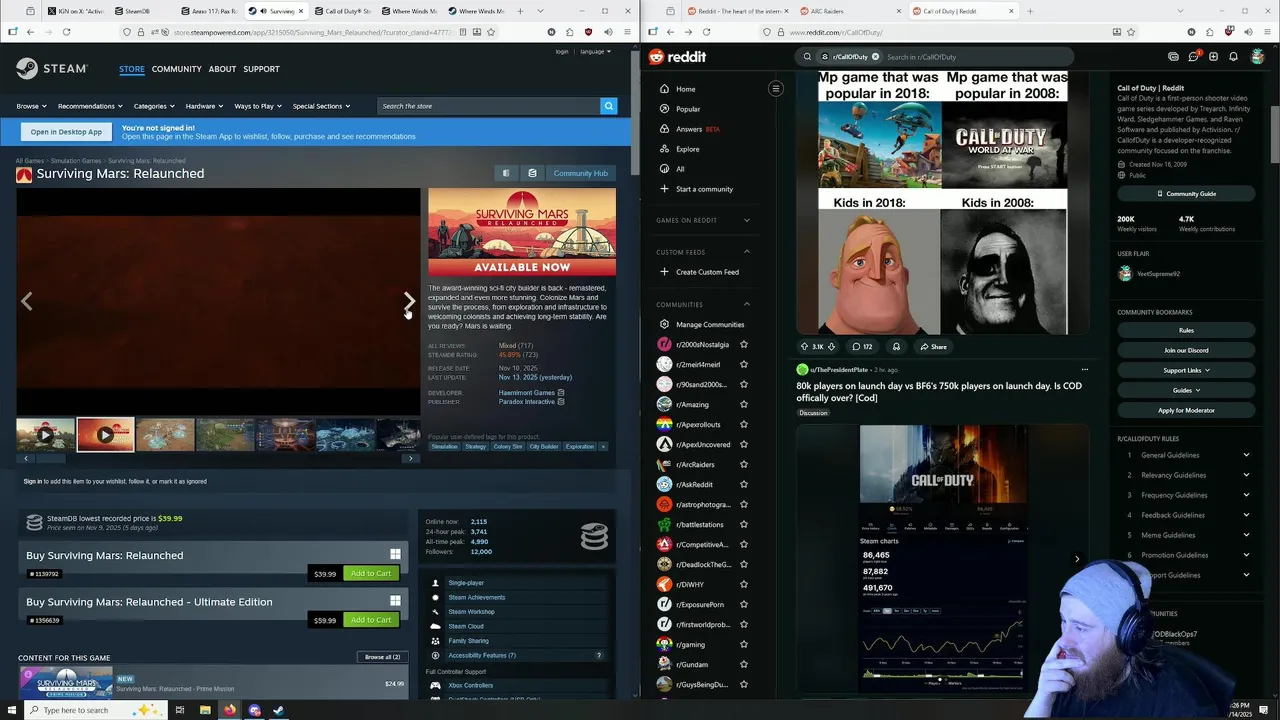Click the next screenshot arrow on the Steam media viewer
This screenshot has width=1280, height=720.
pos(409,300)
